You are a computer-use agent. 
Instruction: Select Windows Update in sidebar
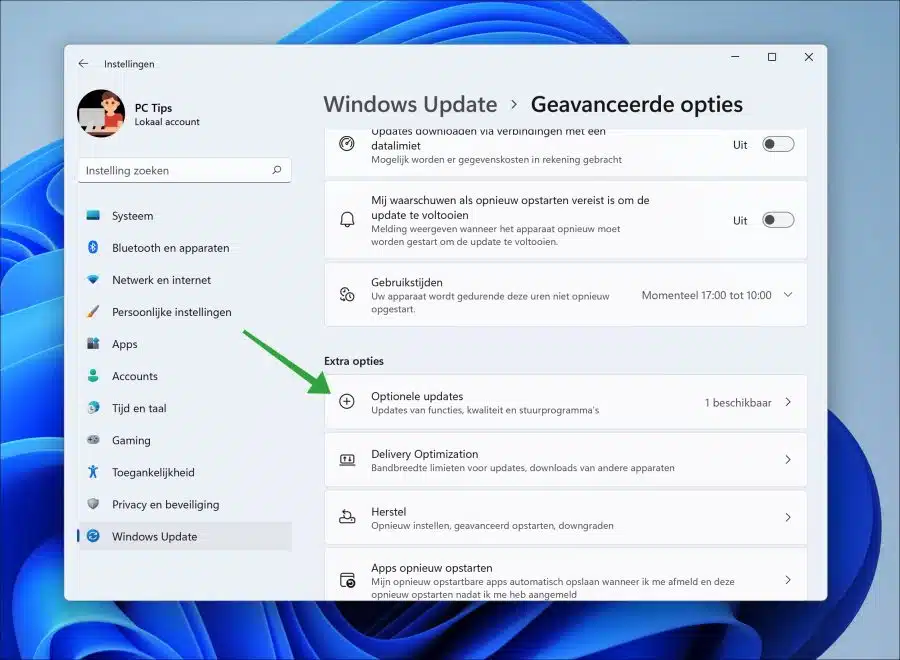pos(185,537)
